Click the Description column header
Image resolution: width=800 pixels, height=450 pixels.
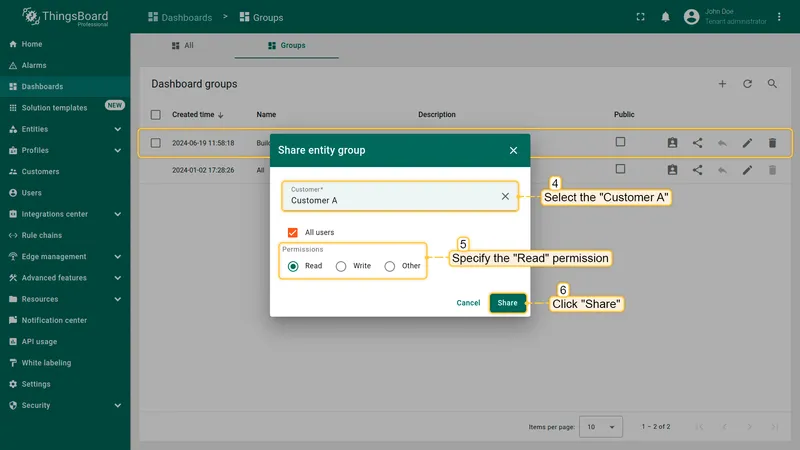coord(437,115)
